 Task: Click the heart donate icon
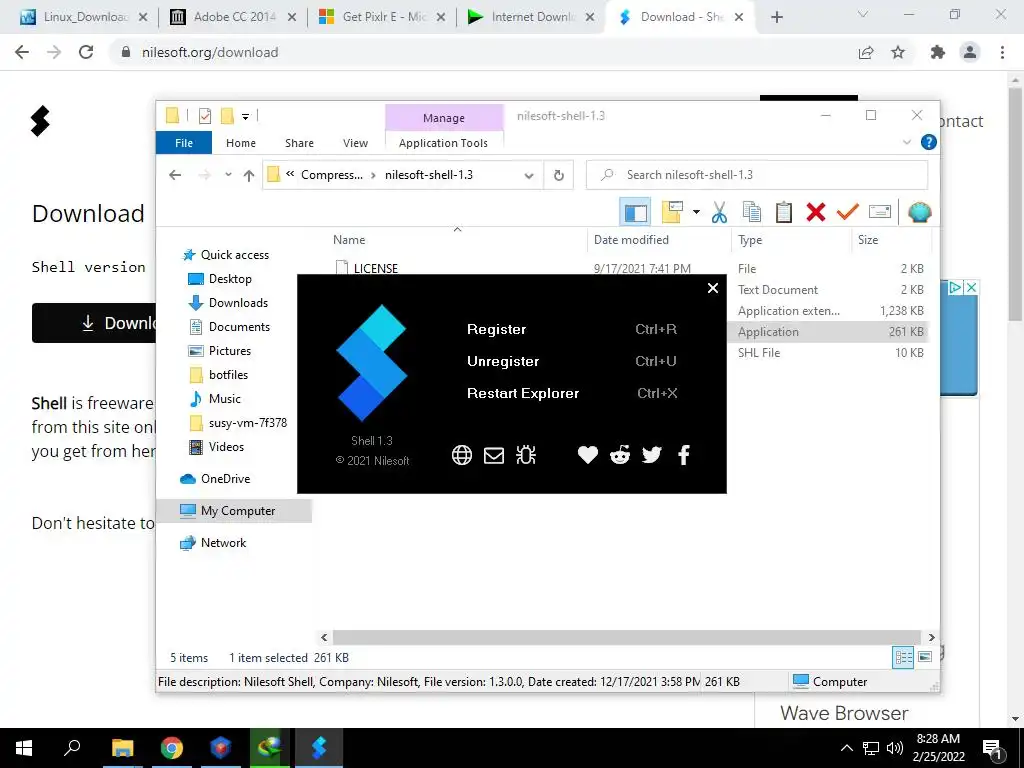(588, 455)
